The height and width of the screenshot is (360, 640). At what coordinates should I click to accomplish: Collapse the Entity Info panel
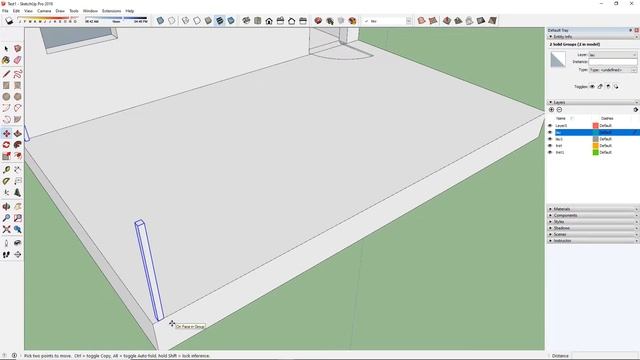(x=551, y=37)
